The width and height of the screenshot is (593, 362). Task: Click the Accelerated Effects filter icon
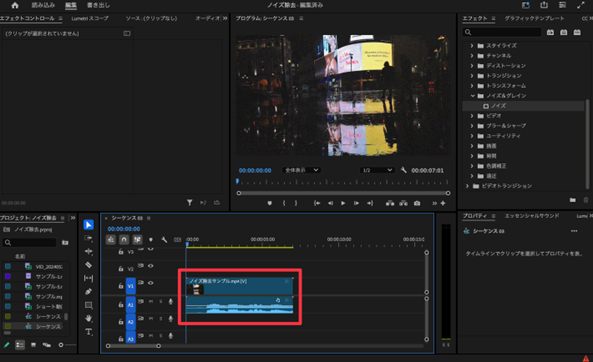pyautogui.click(x=550, y=33)
